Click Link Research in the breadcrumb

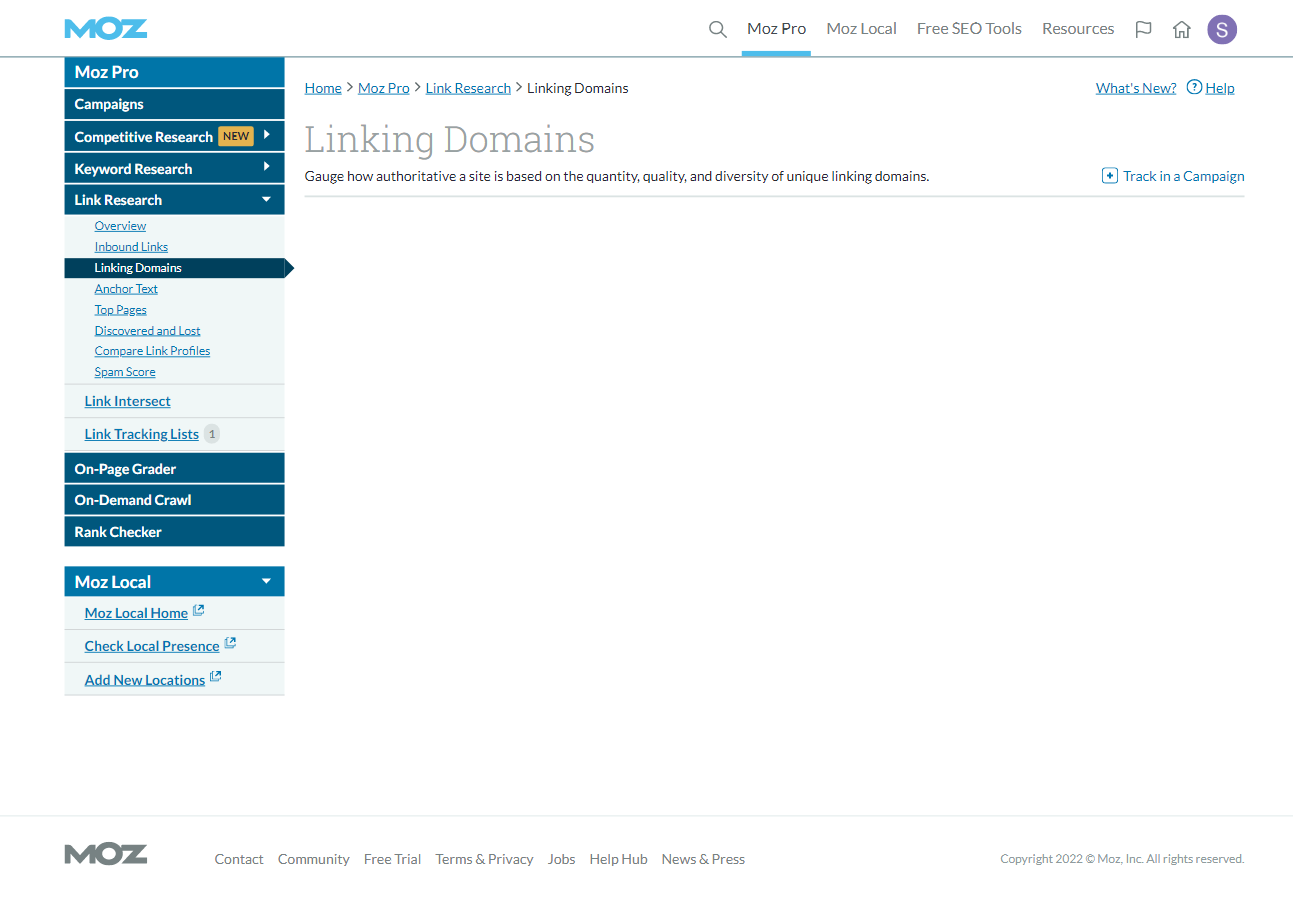[468, 88]
